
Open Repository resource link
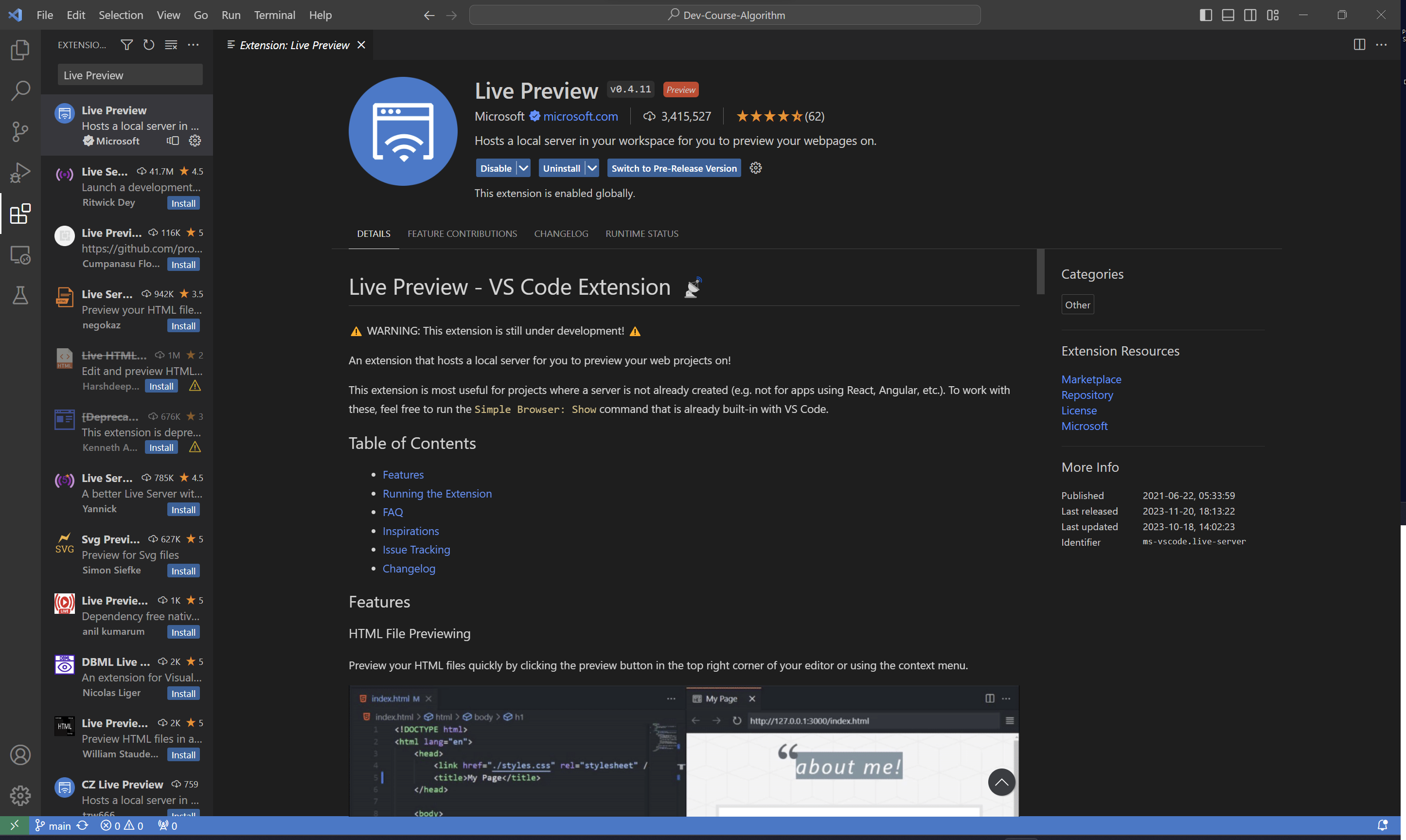click(1087, 395)
